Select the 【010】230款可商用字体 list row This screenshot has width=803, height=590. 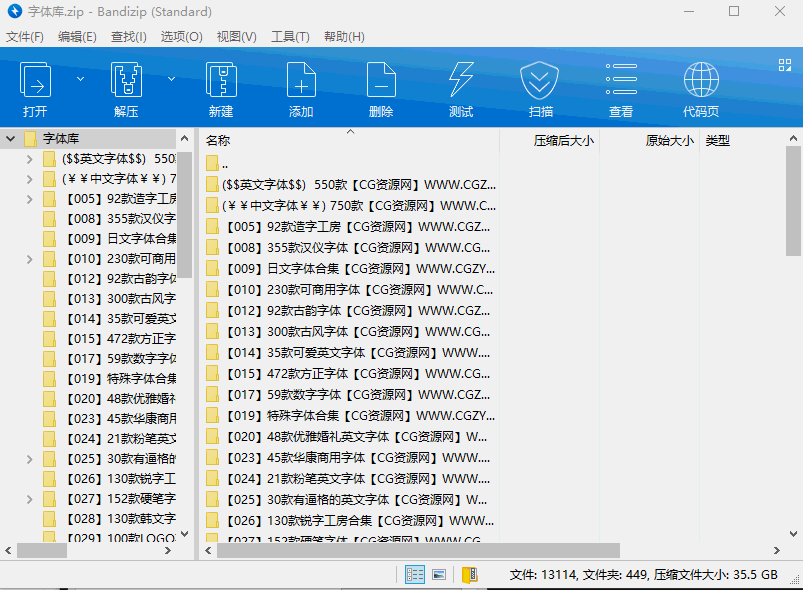tap(351, 290)
